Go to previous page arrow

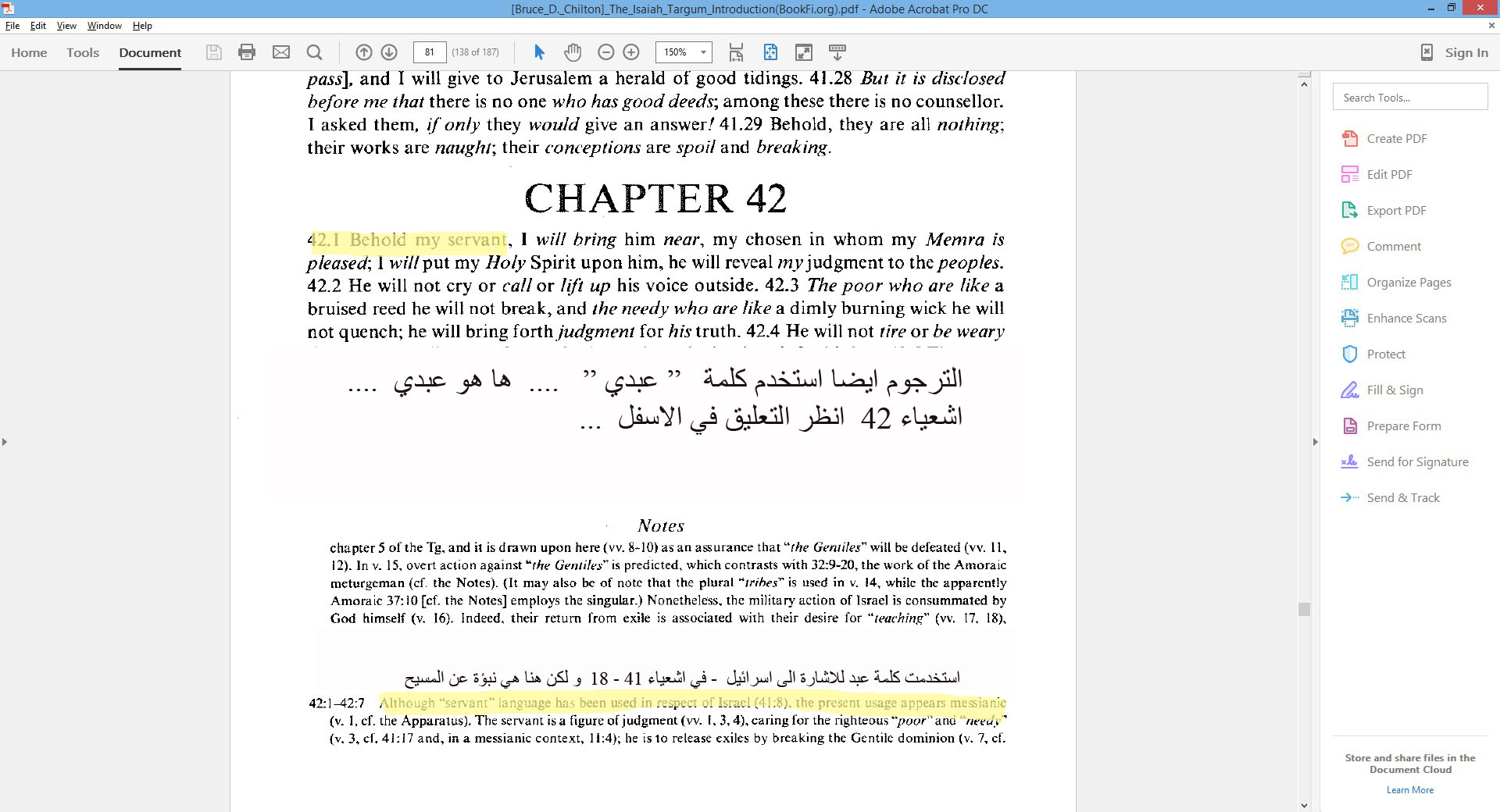pos(364,52)
